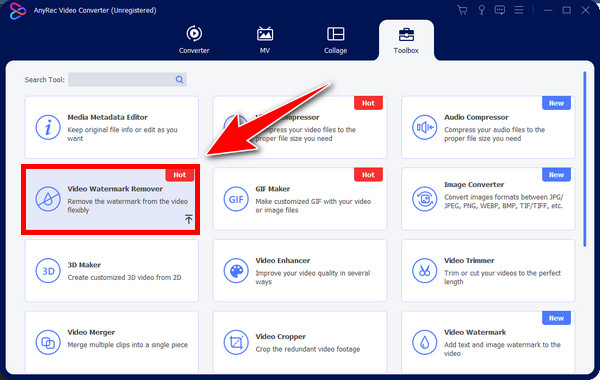This screenshot has height=380, width=600.
Task: Click 'Convert images formats between JPG' text
Action: click(504, 201)
